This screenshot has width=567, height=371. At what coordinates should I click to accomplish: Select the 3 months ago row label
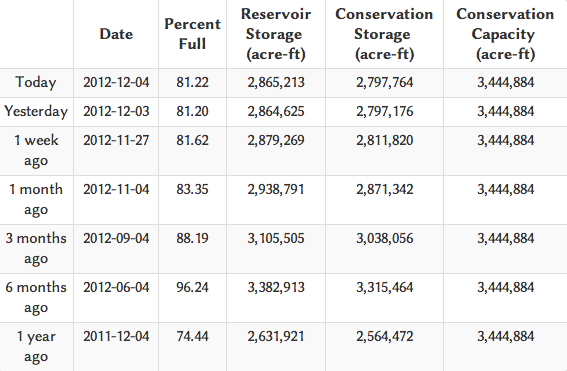click(x=36, y=248)
